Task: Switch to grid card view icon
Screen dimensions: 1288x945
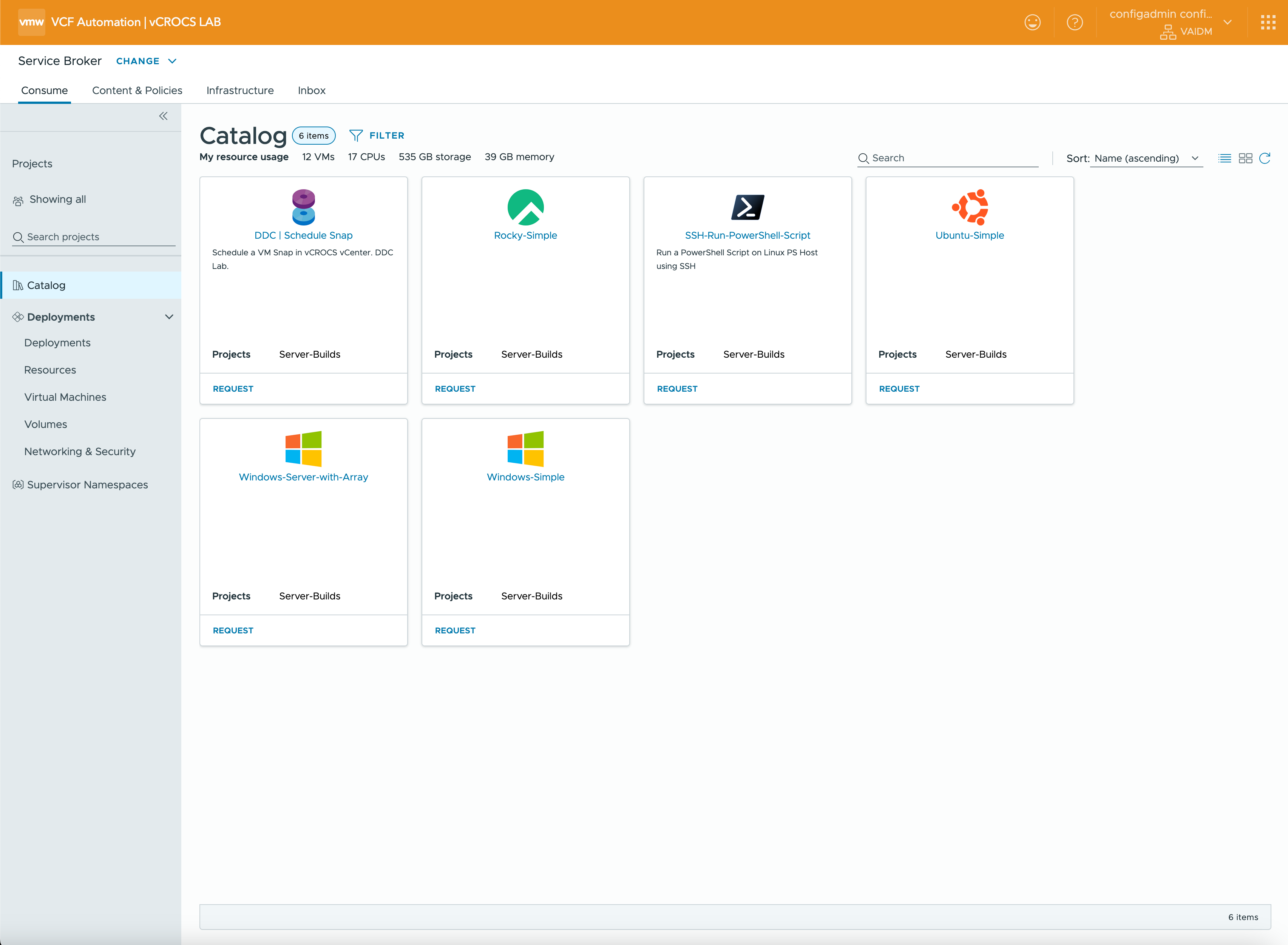Action: point(1245,159)
